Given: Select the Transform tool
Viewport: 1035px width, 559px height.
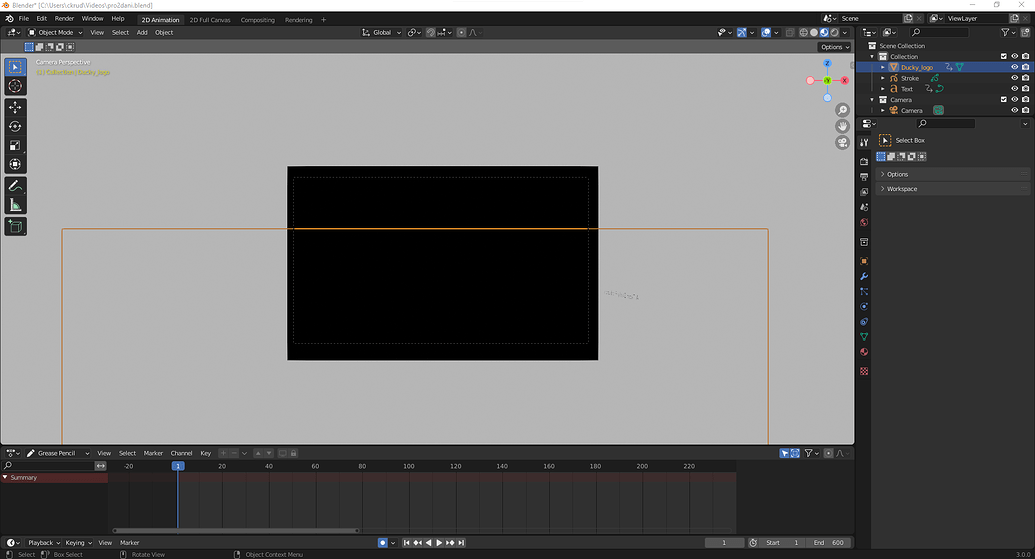Looking at the screenshot, I should pyautogui.click(x=15, y=164).
